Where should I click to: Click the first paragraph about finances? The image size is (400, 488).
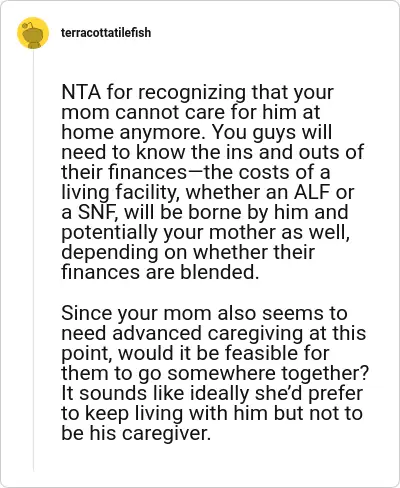coord(212,182)
